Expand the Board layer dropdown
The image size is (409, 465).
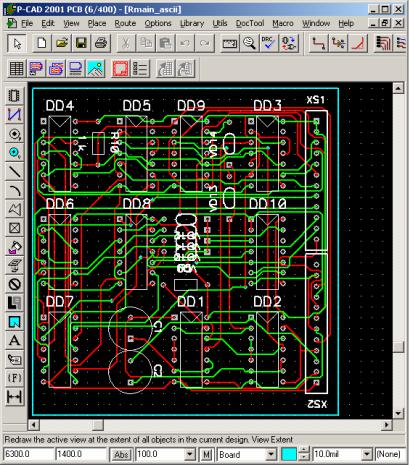(271, 454)
